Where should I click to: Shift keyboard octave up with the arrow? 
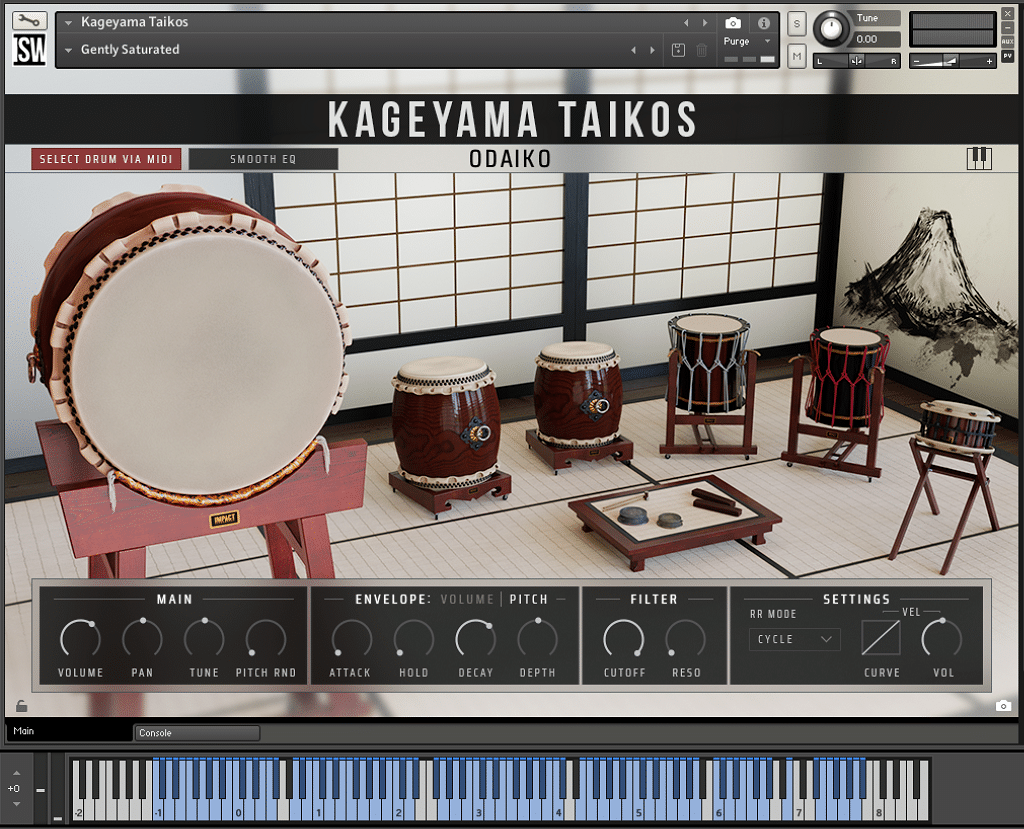16,773
